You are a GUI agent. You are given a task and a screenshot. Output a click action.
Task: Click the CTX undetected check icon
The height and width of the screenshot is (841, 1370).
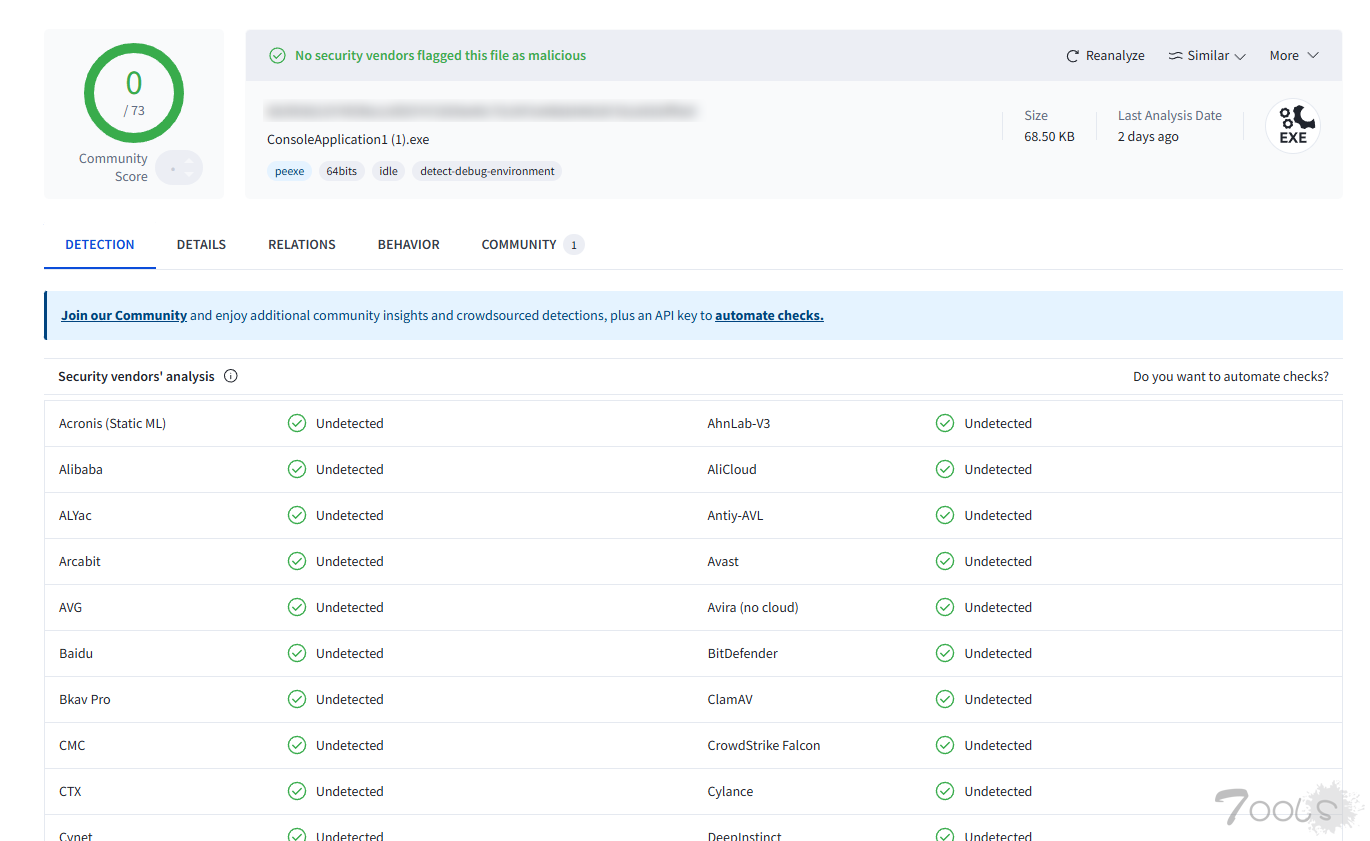tap(297, 791)
